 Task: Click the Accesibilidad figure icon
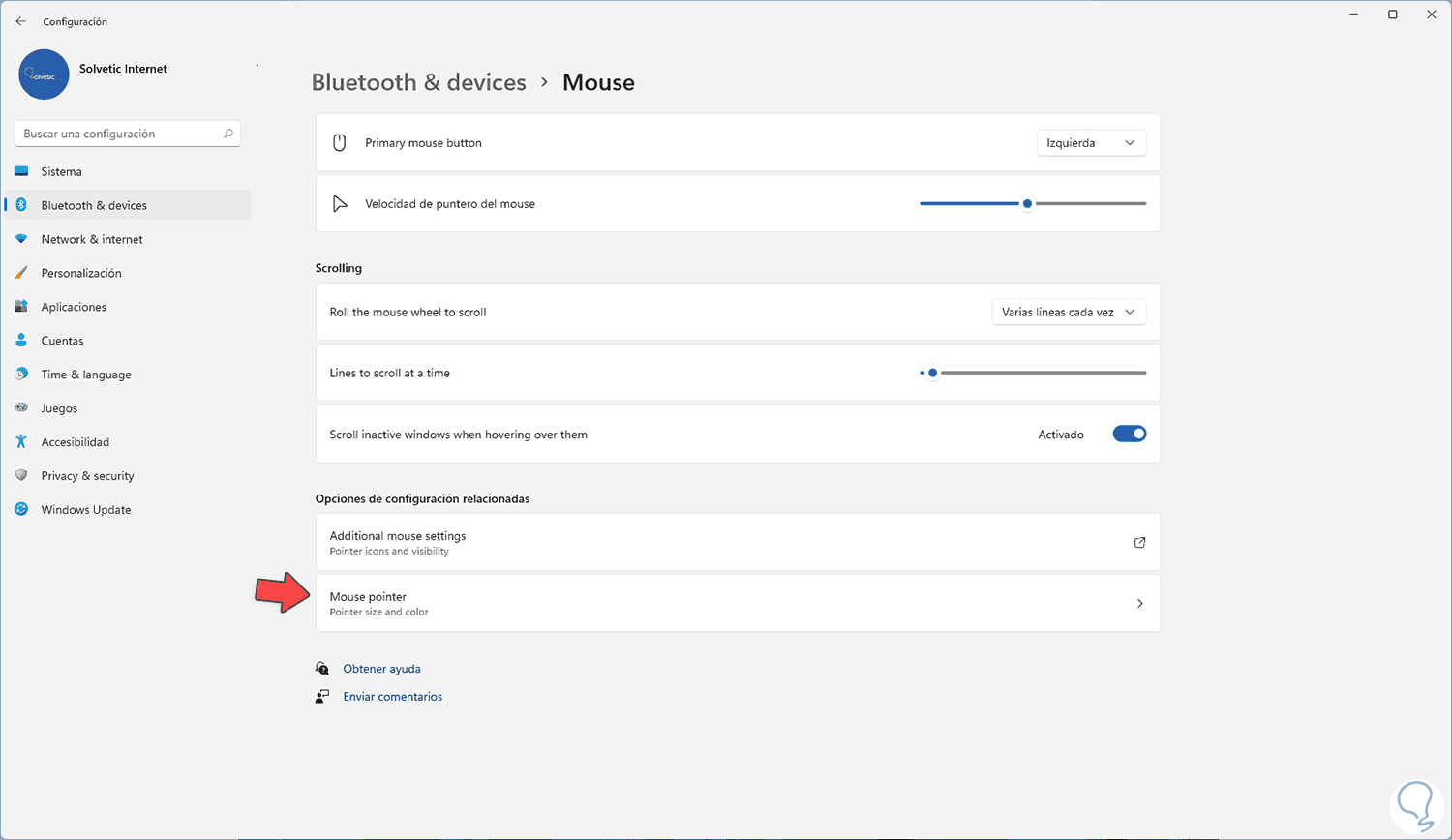pyautogui.click(x=21, y=442)
